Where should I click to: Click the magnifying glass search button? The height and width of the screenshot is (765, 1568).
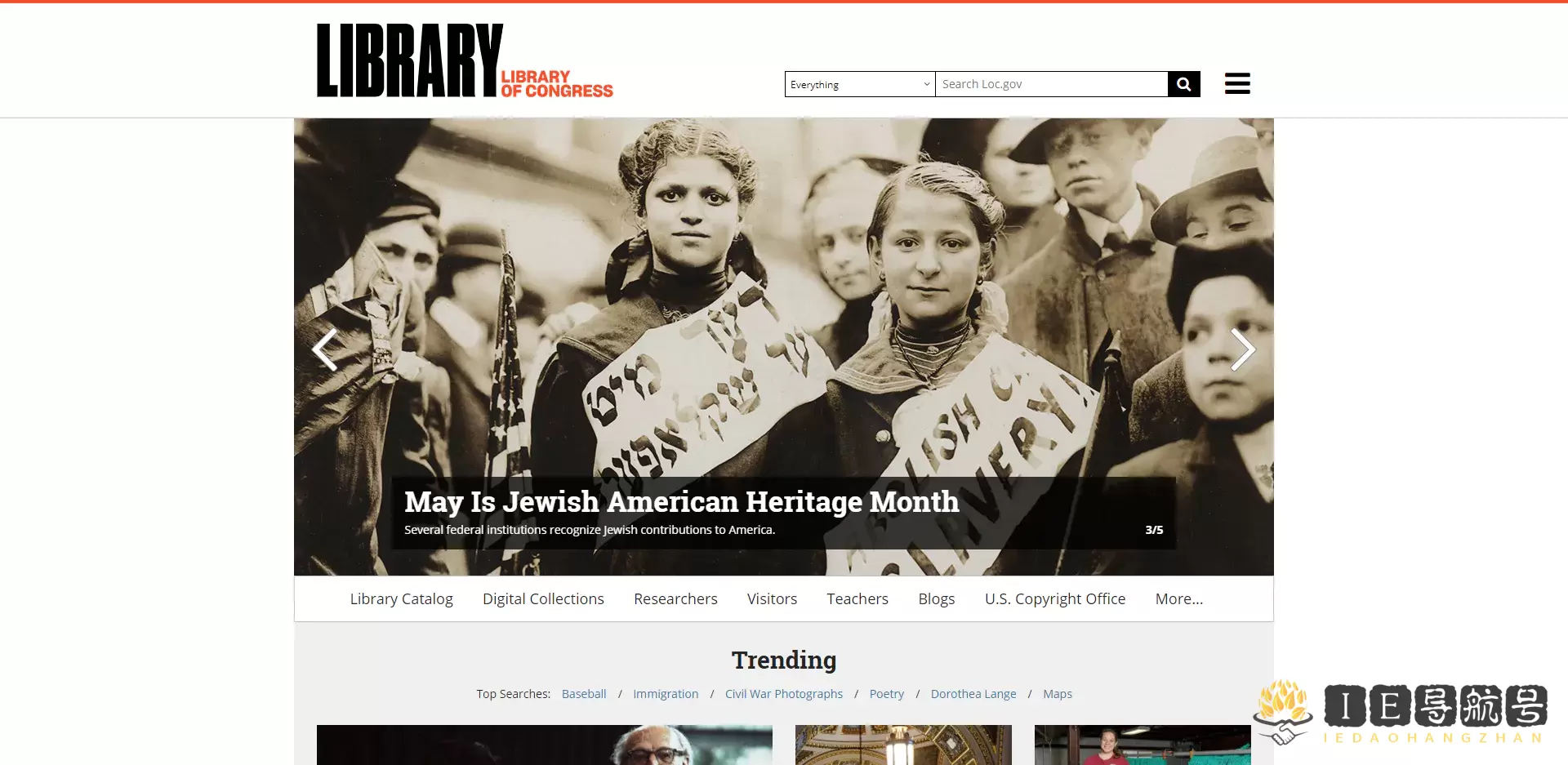[1184, 84]
